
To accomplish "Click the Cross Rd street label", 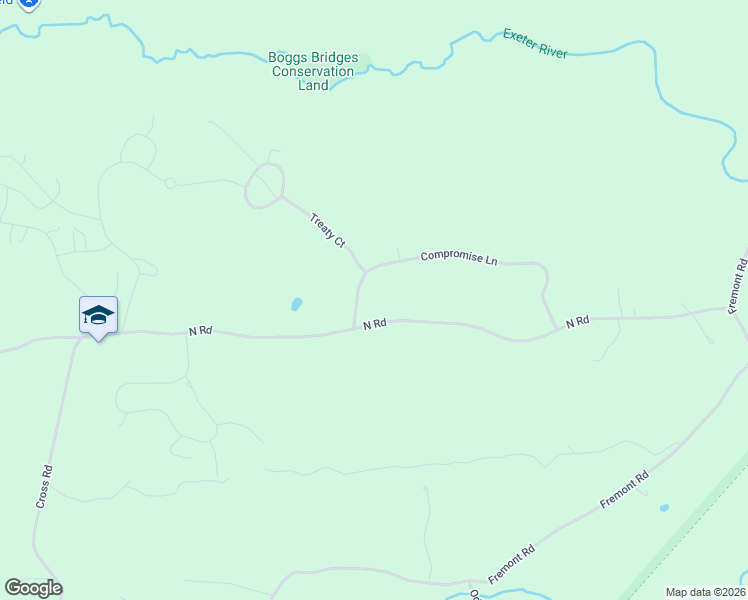I will point(44,486).
